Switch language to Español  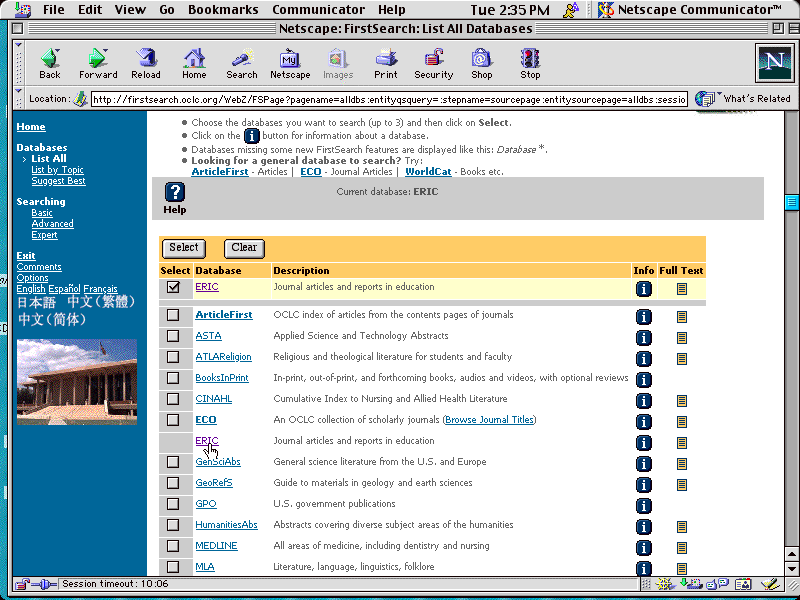tap(64, 289)
